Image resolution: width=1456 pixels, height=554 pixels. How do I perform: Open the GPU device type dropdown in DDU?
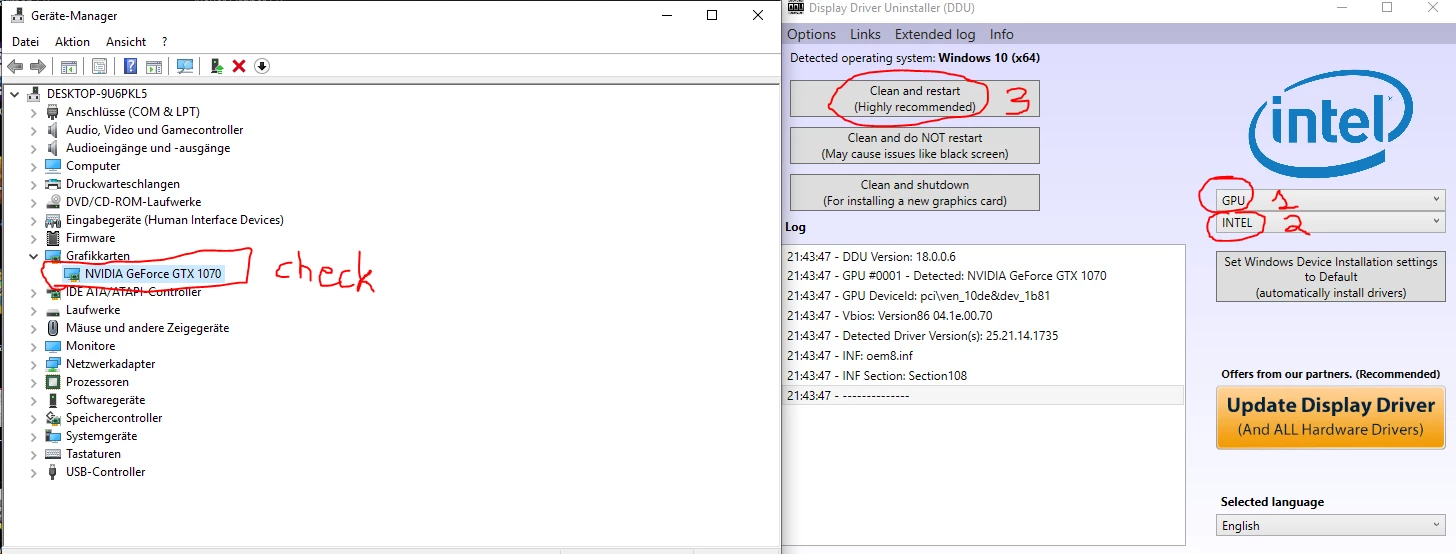1331,200
